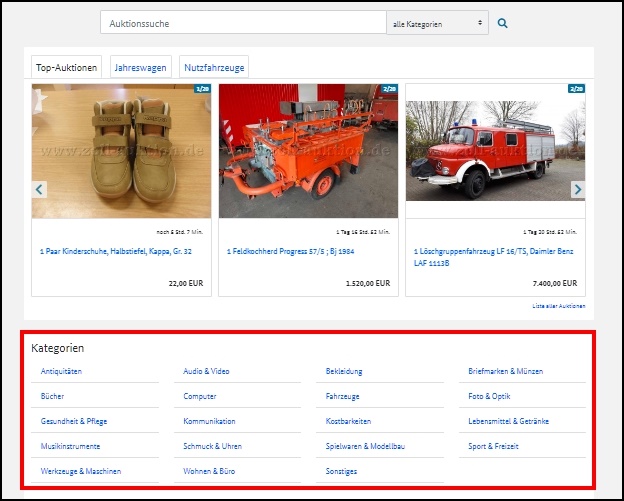Switch to the Nutzfahrzeuge tab
The image size is (624, 501).
(x=214, y=67)
